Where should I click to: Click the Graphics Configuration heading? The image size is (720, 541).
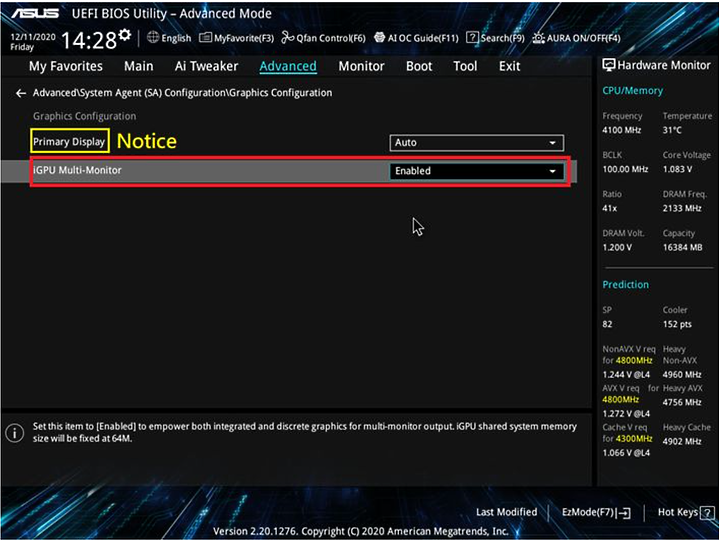[84, 116]
